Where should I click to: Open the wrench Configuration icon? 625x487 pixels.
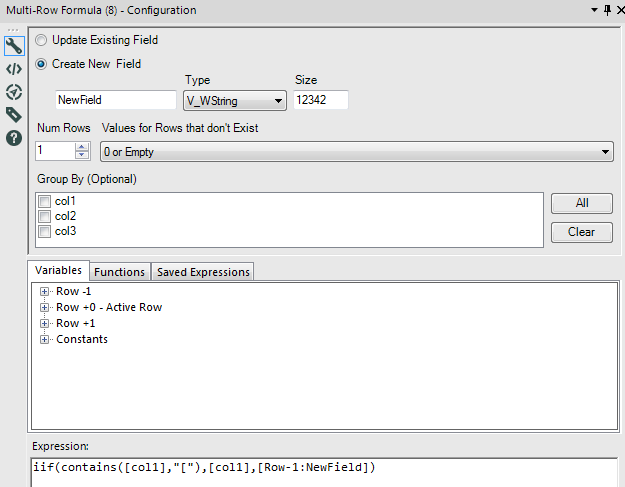tap(14, 46)
